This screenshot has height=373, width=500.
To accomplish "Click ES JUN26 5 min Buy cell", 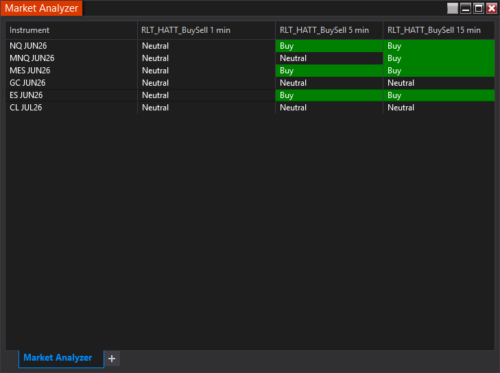I will [329, 95].
